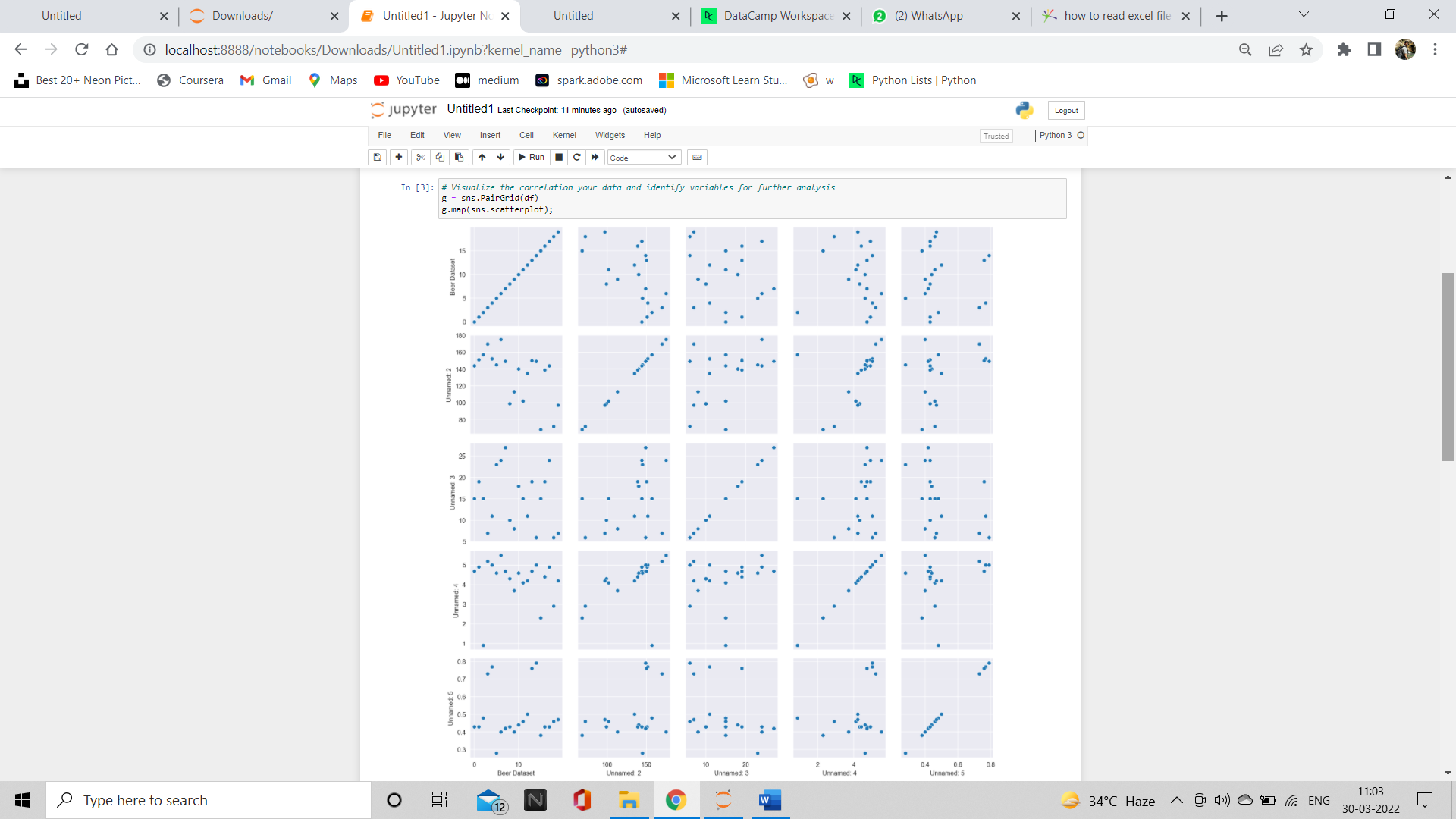Open the cell type dropdown
The image size is (1456, 819).
[x=642, y=157]
